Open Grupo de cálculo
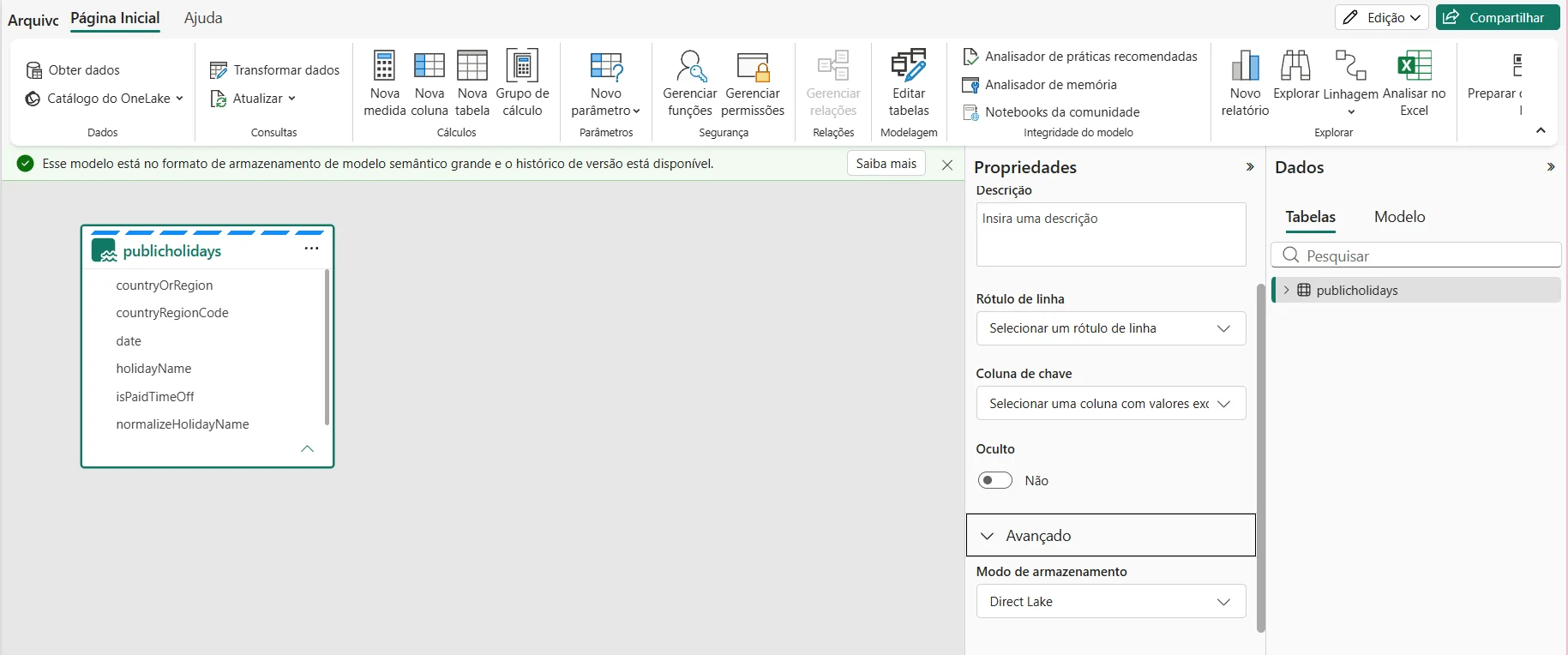This screenshot has width=1568, height=655. click(522, 83)
